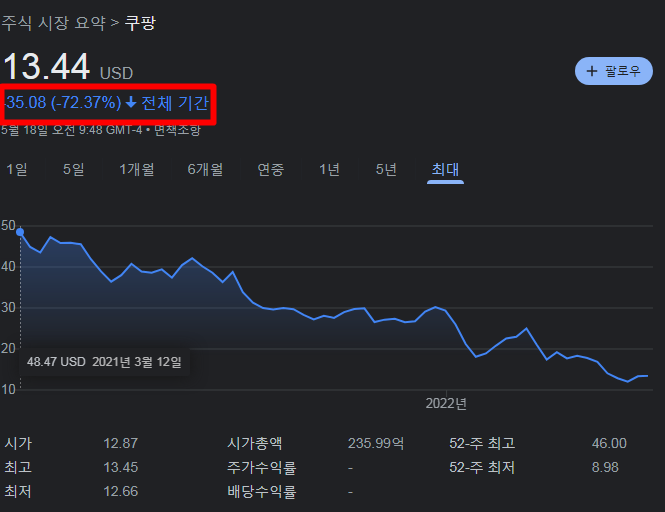
Task: Choose the 연중 range tab
Action: click(x=271, y=169)
